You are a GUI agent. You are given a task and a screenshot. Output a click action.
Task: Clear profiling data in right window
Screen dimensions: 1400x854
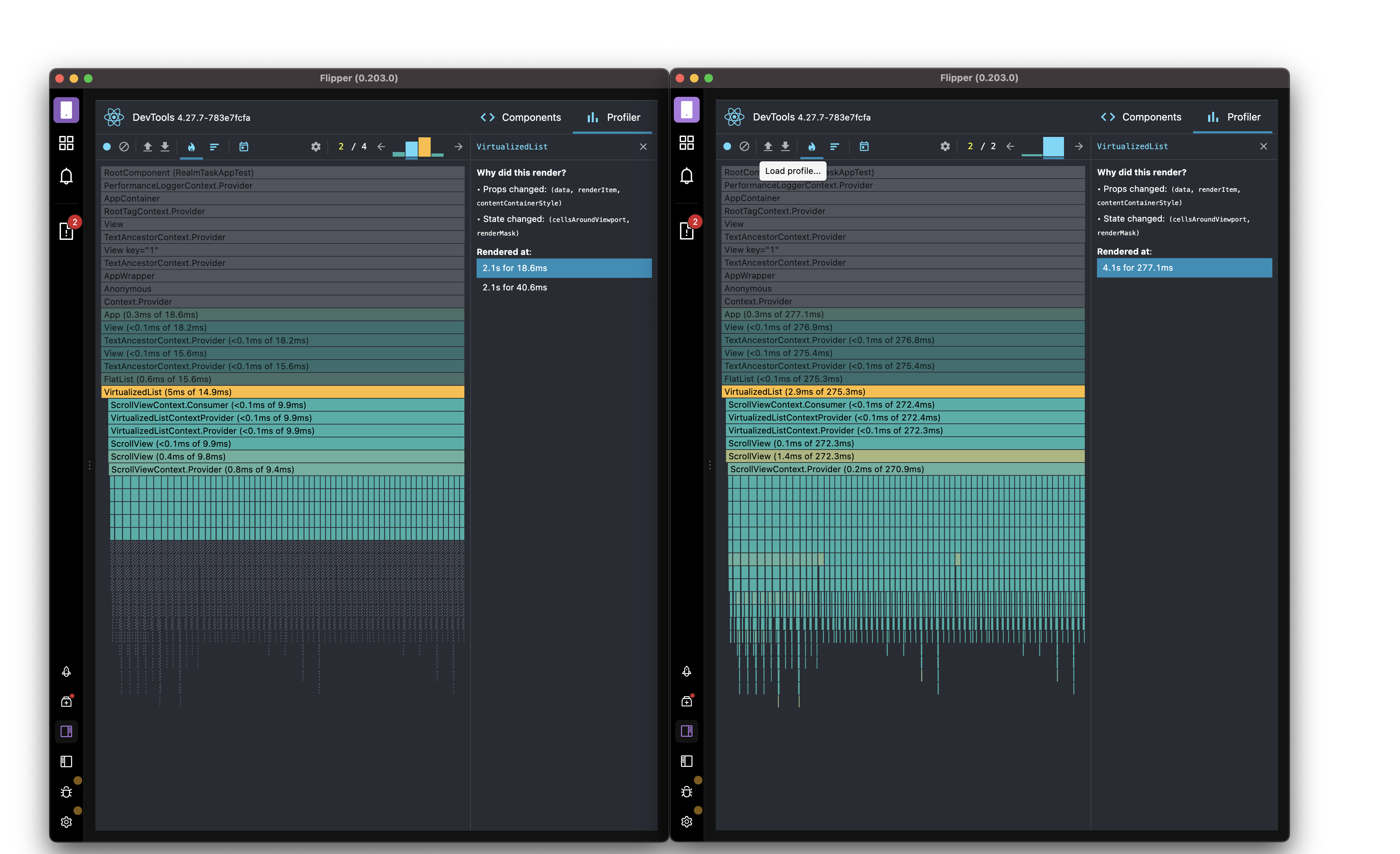point(744,147)
